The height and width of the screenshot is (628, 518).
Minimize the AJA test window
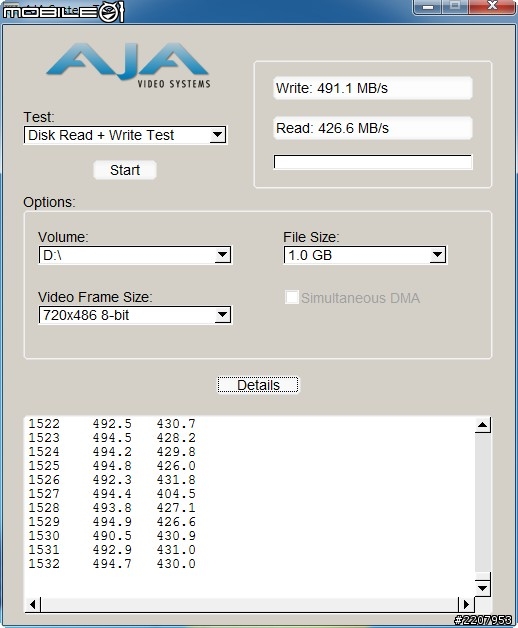click(x=428, y=6)
